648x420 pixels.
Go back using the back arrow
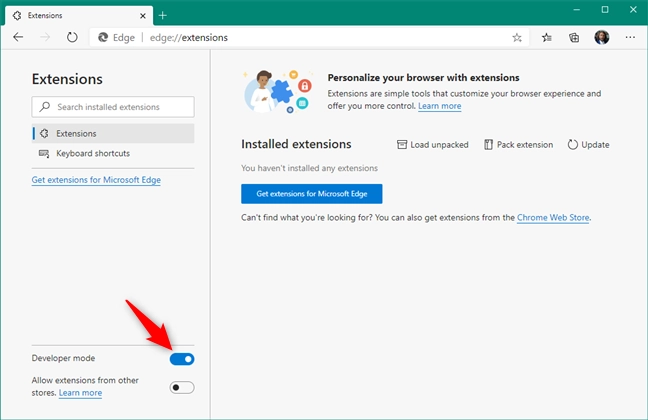18,38
